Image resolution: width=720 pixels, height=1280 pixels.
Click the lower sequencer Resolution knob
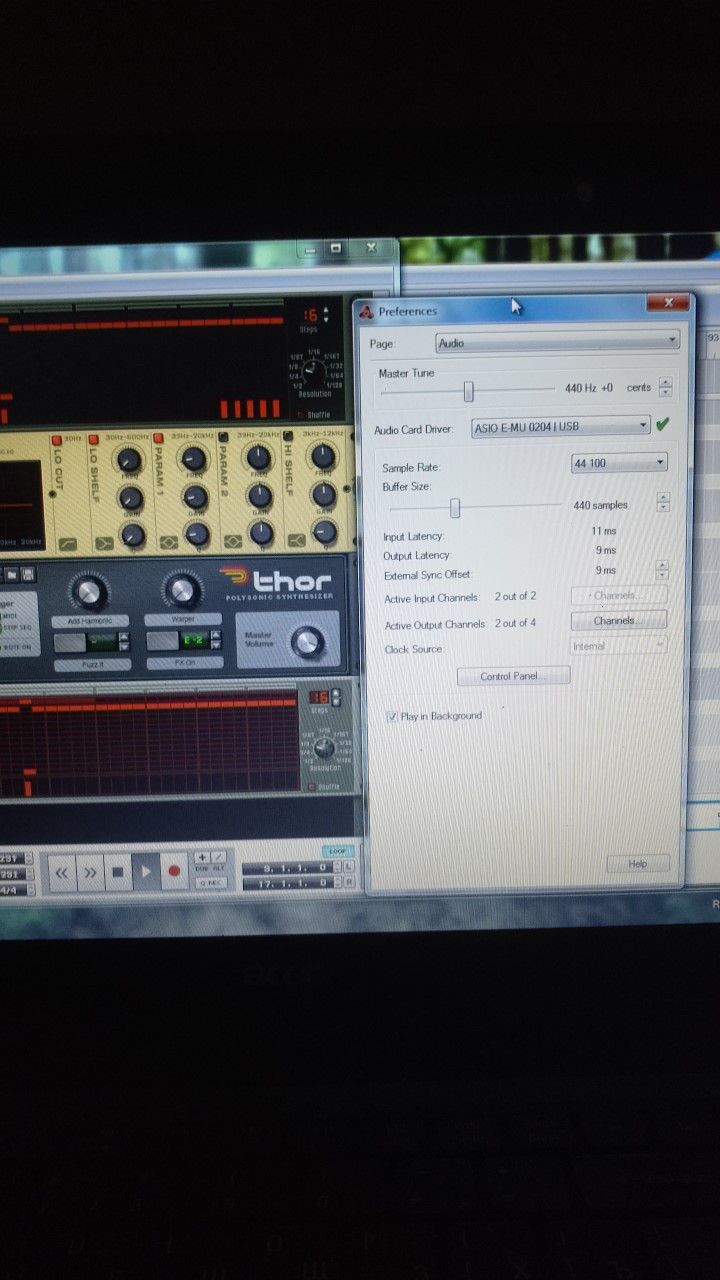click(x=324, y=749)
